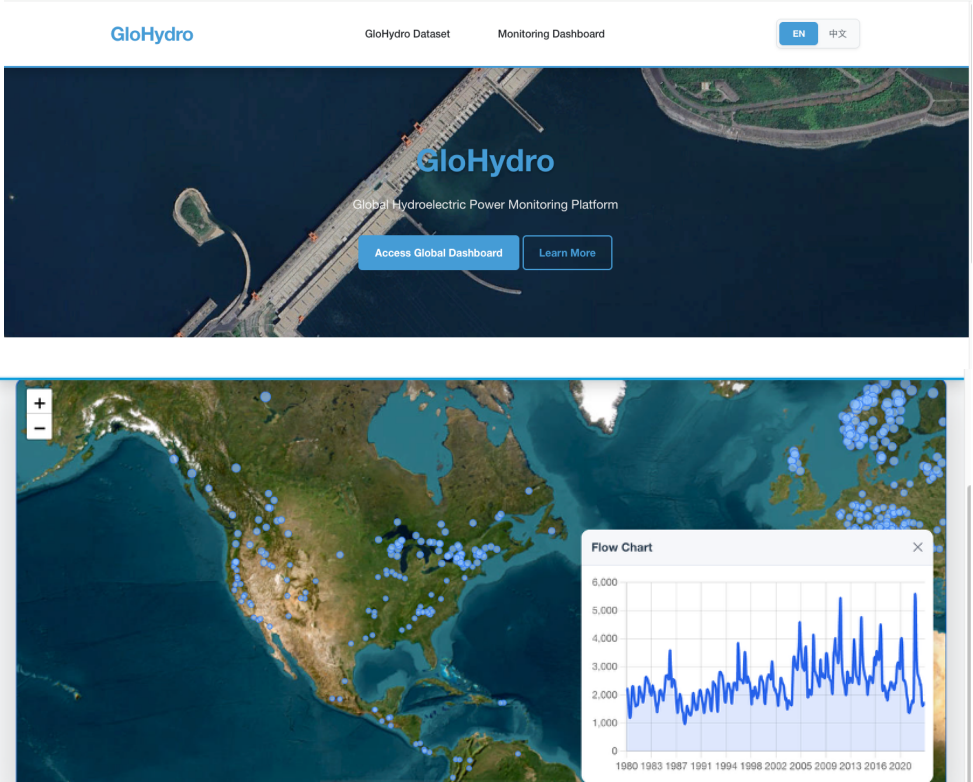Pick a station marker near the Great Lakes

[400, 545]
